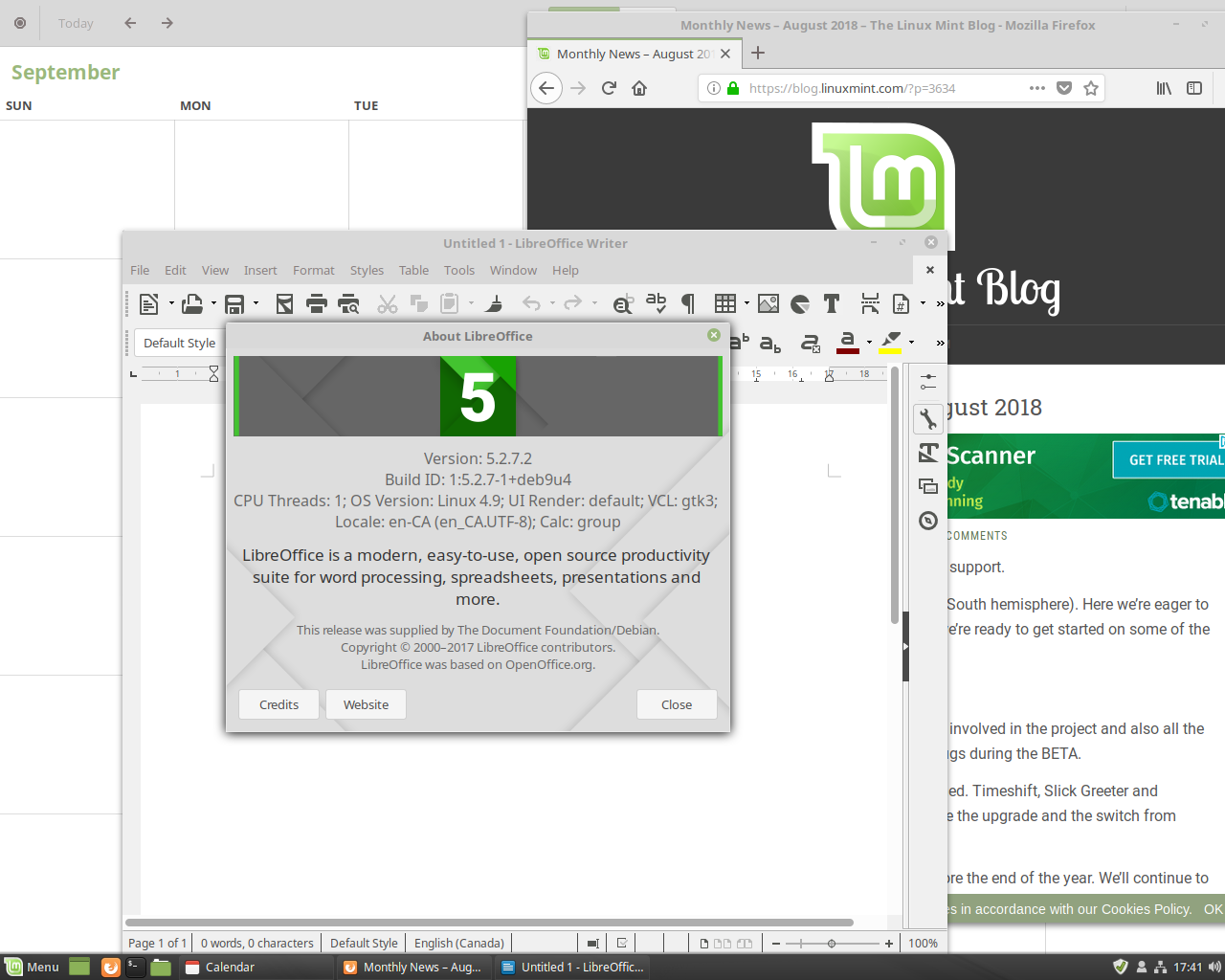Viewport: 1225px width, 980px height.
Task: Click the Insert Table grid icon
Action: 725,304
